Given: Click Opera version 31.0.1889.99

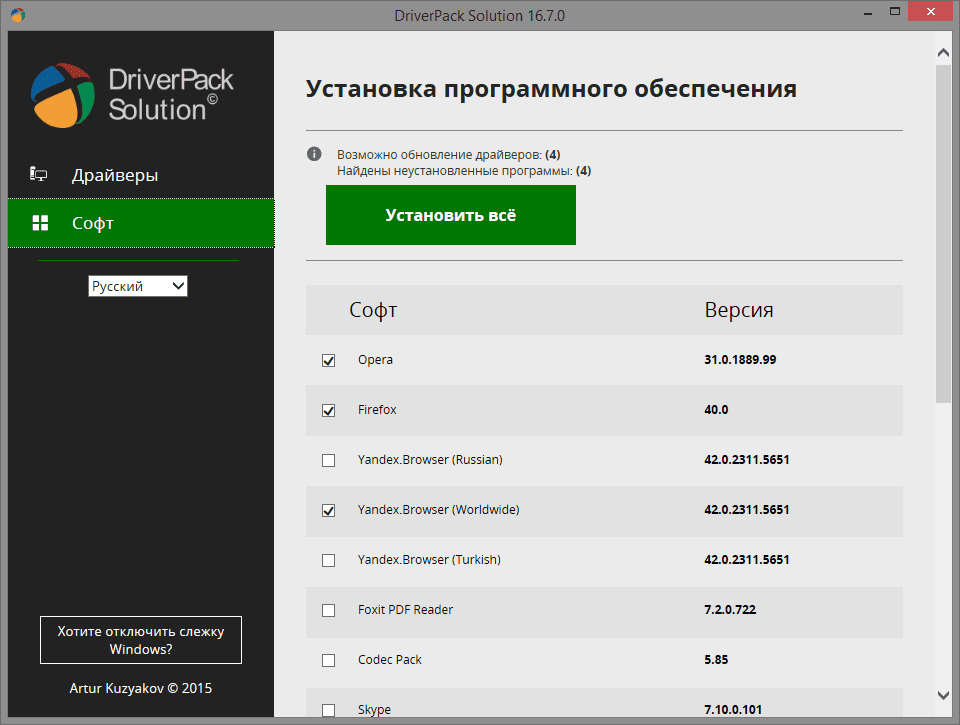Looking at the screenshot, I should click(x=740, y=359).
